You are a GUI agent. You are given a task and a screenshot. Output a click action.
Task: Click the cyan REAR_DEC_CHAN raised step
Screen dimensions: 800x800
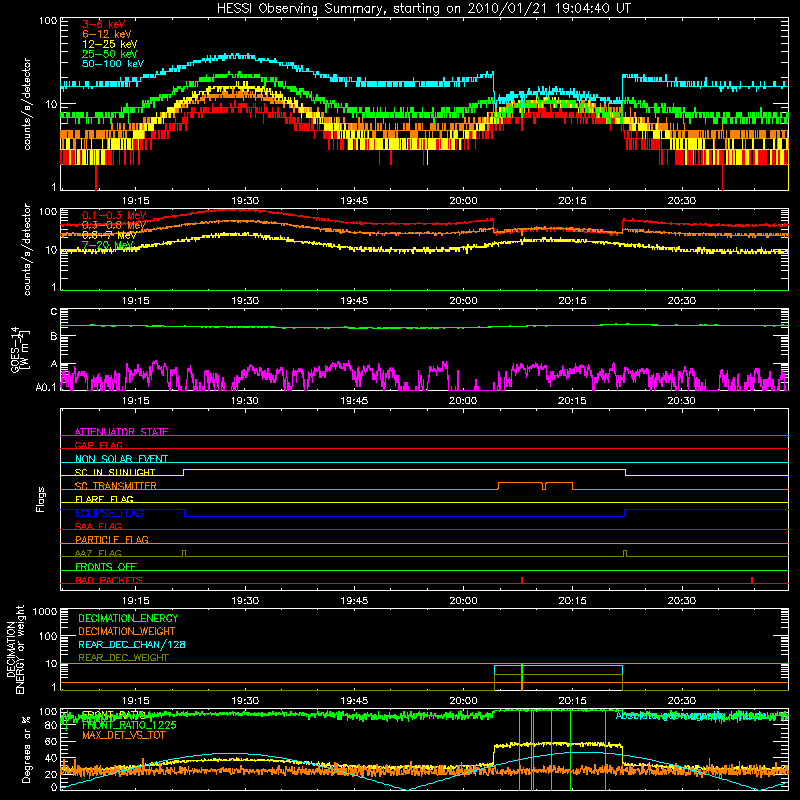coord(558,666)
